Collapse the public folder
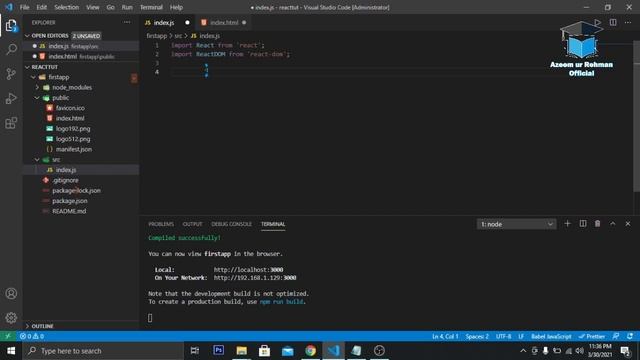 pos(37,98)
